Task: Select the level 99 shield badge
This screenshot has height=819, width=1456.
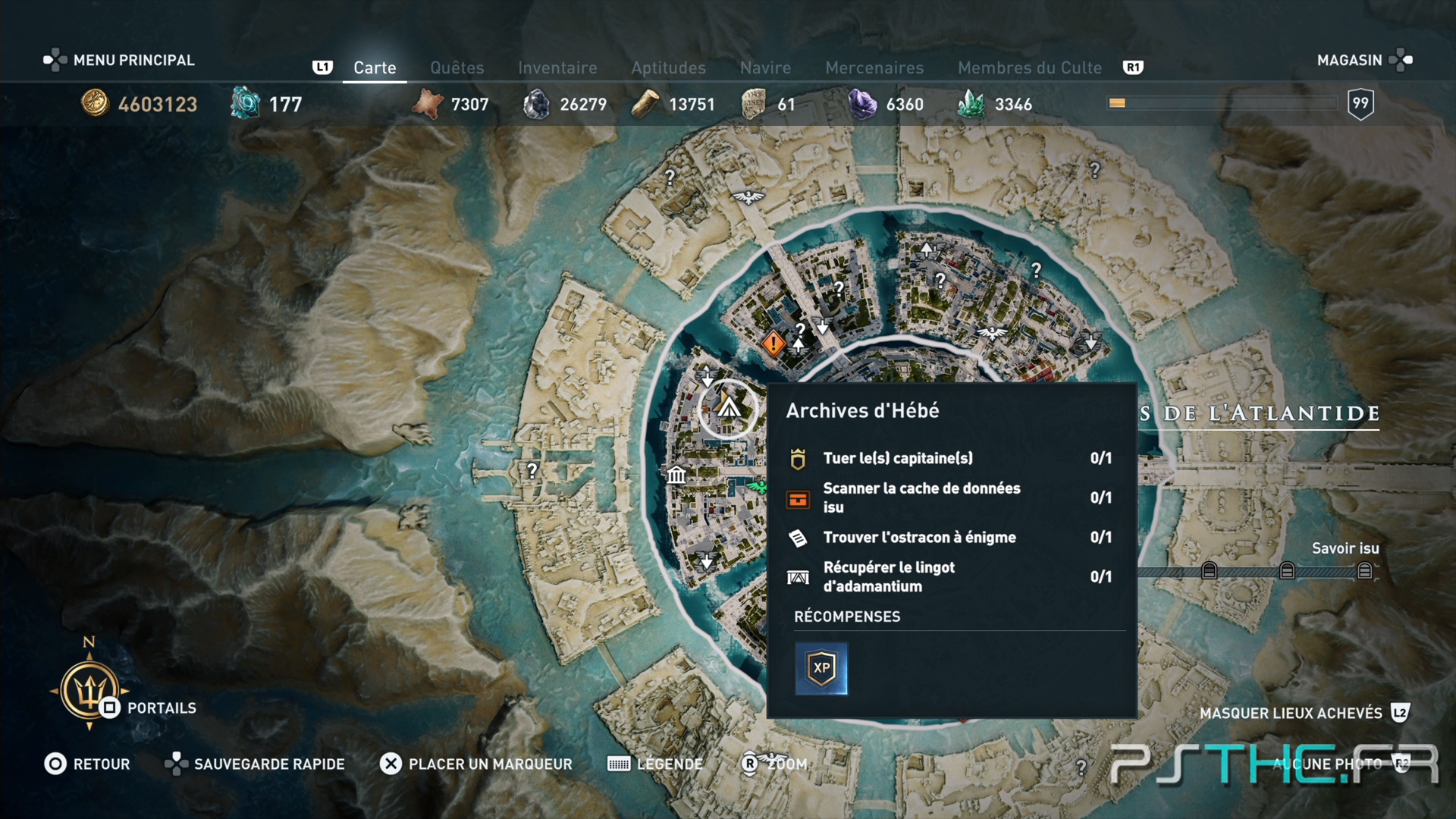Action: [x=1360, y=104]
